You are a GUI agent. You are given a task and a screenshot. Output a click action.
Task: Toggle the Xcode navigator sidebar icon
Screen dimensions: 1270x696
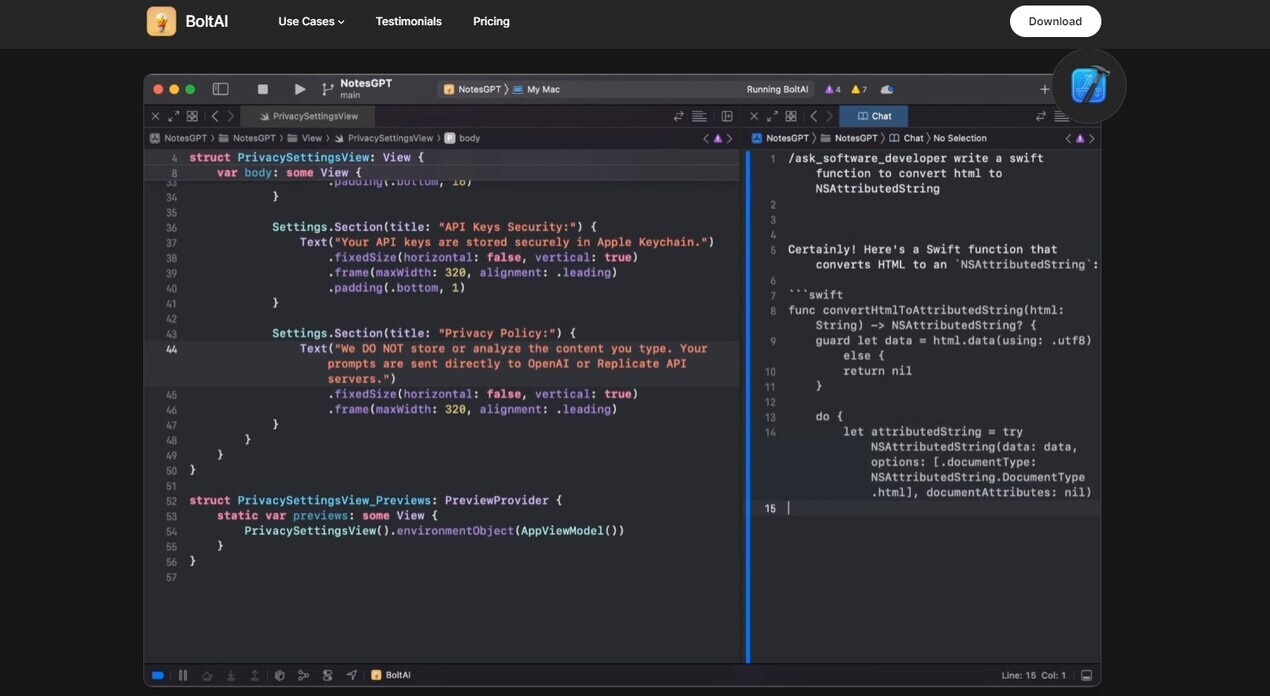coord(221,89)
